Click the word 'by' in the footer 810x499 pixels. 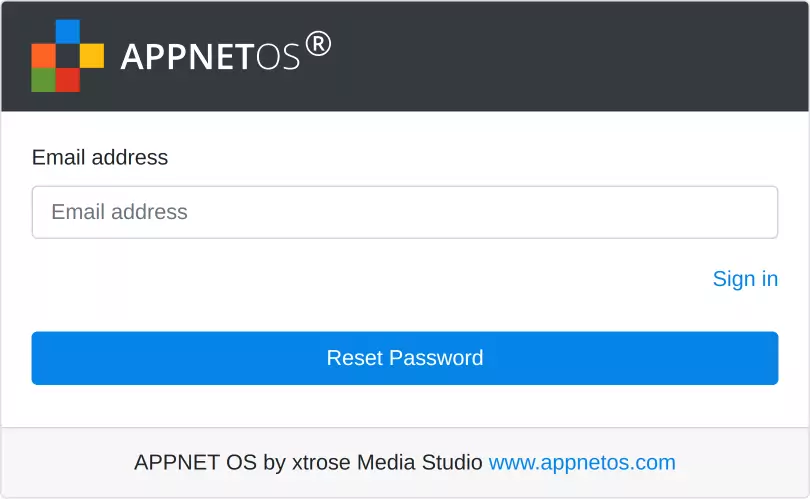(x=275, y=463)
